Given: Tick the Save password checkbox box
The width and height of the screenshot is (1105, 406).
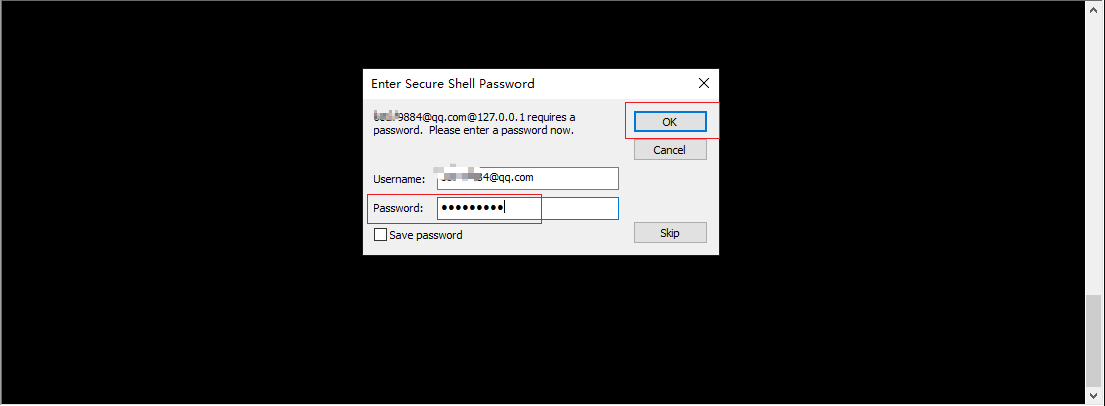Looking at the screenshot, I should click(381, 235).
